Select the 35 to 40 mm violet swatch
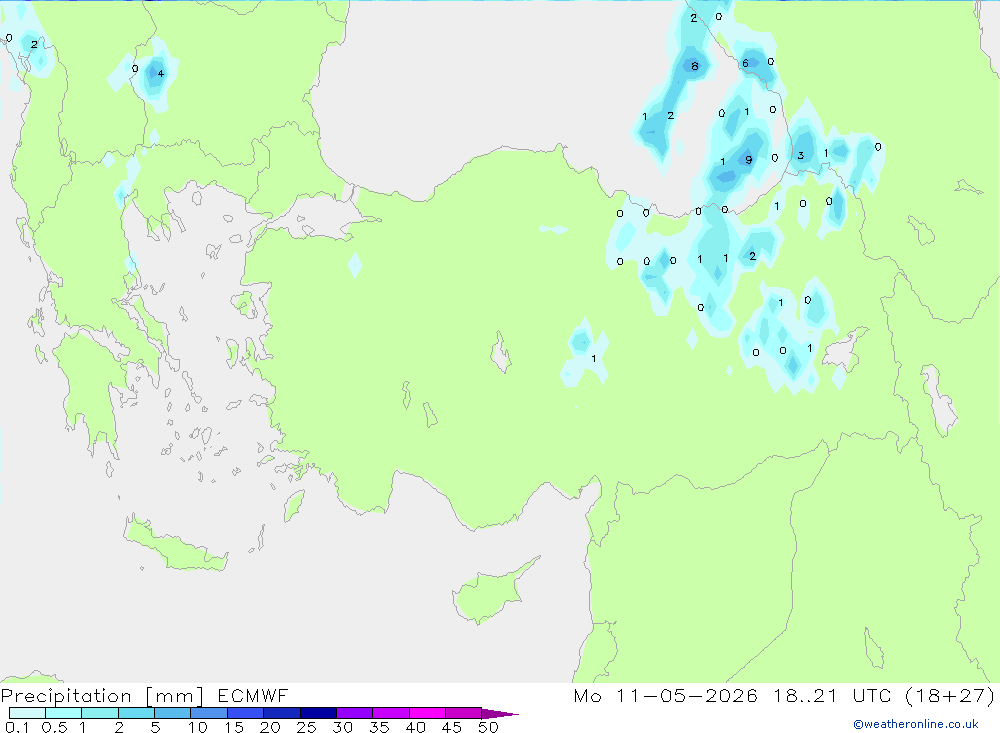 pos(390,713)
